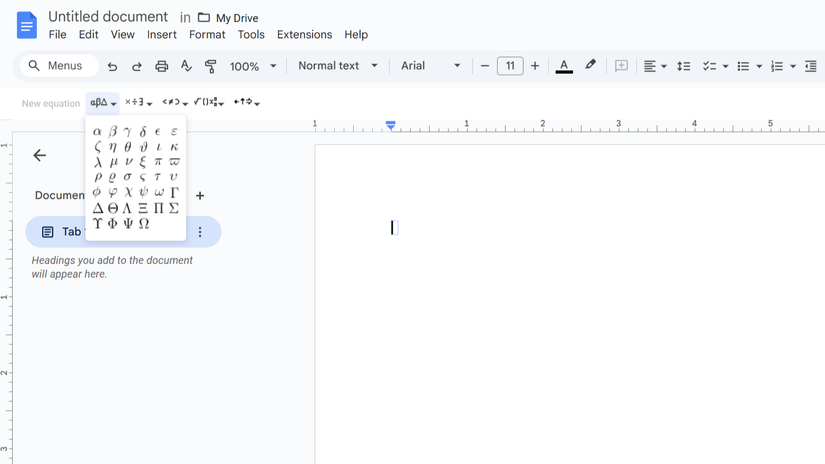Click the back arrow in document outline

click(39, 155)
